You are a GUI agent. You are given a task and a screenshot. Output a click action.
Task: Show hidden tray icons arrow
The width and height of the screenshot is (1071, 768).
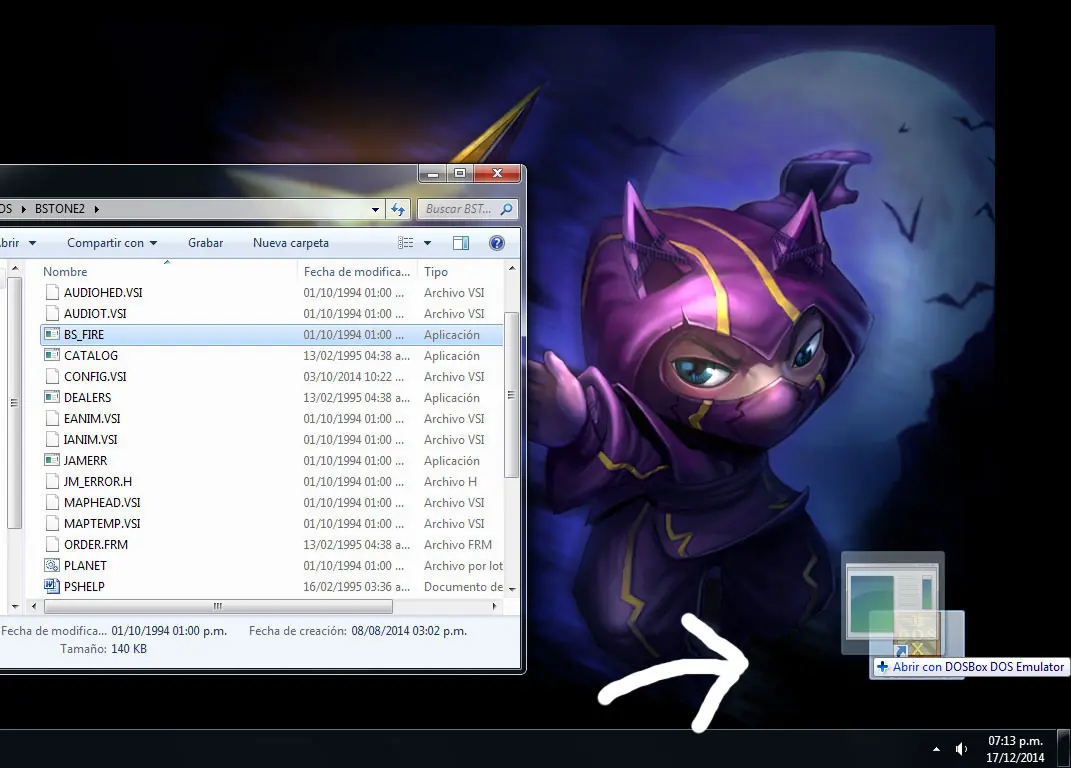click(936, 749)
